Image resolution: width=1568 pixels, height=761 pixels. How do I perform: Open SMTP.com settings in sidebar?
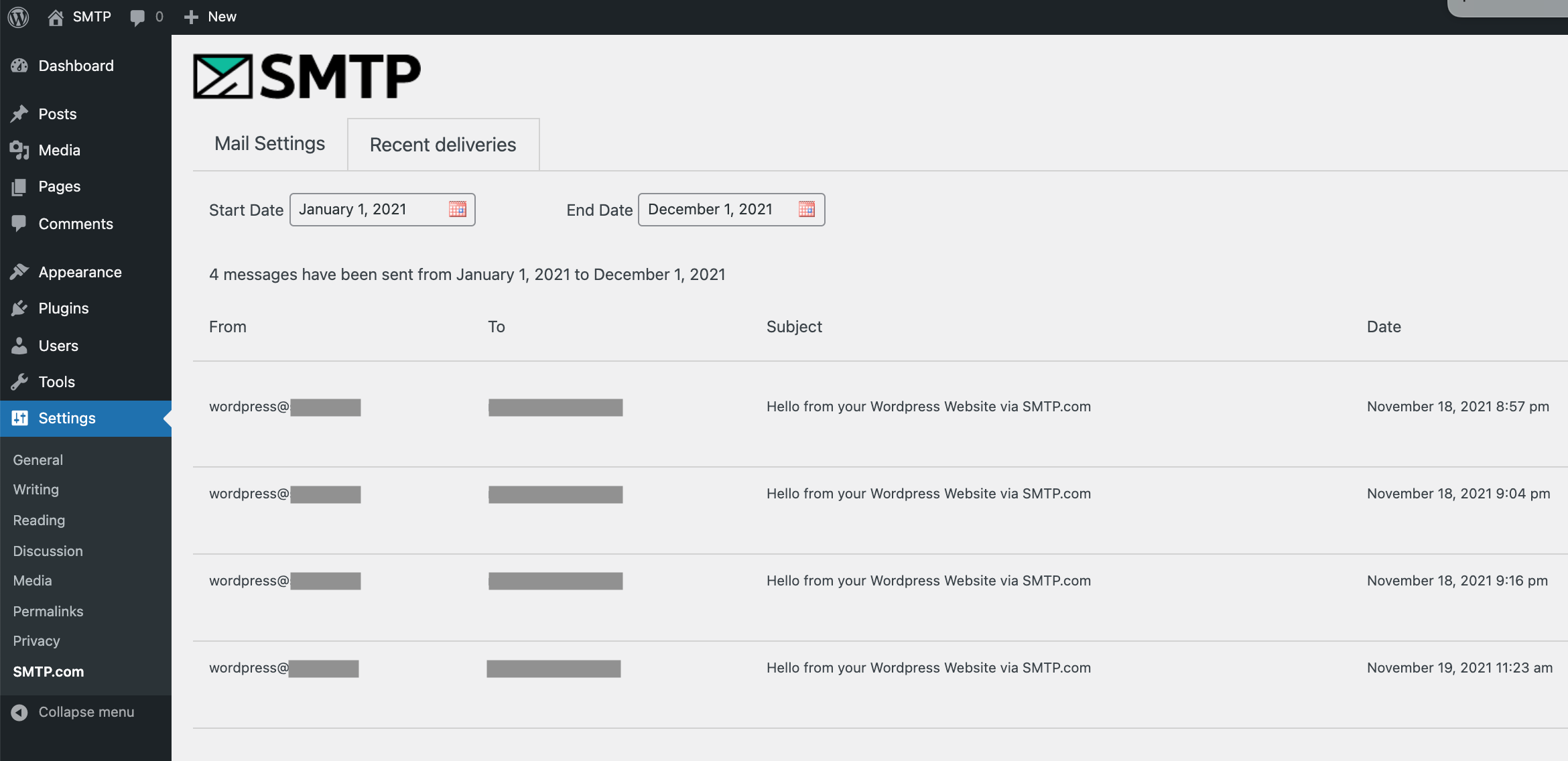(x=48, y=671)
